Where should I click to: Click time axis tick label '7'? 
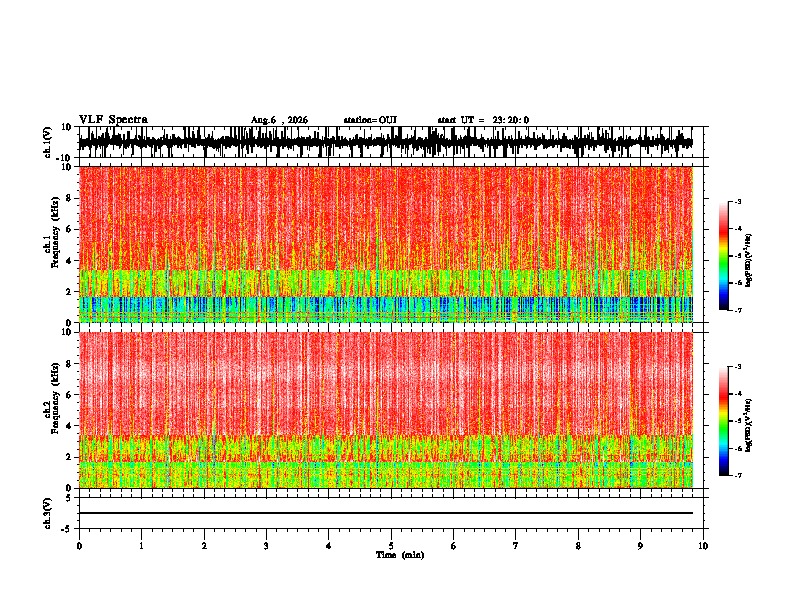click(x=516, y=546)
